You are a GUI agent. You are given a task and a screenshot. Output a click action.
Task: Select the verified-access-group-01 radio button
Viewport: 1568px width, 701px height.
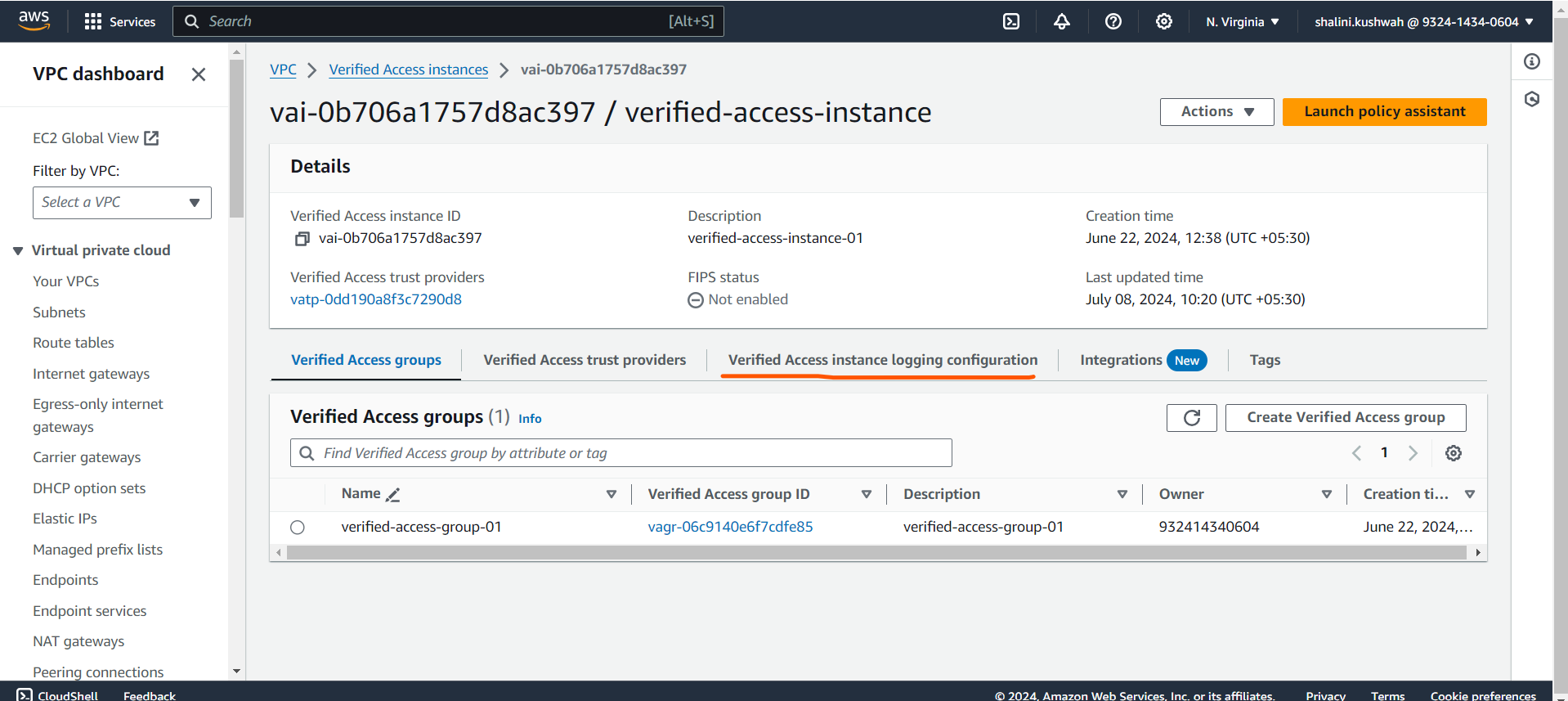(x=298, y=528)
